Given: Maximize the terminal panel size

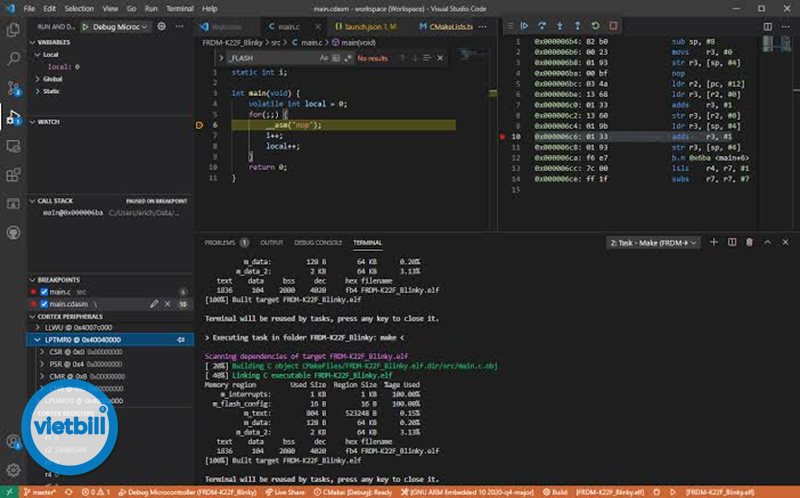Looking at the screenshot, I should click(767, 242).
